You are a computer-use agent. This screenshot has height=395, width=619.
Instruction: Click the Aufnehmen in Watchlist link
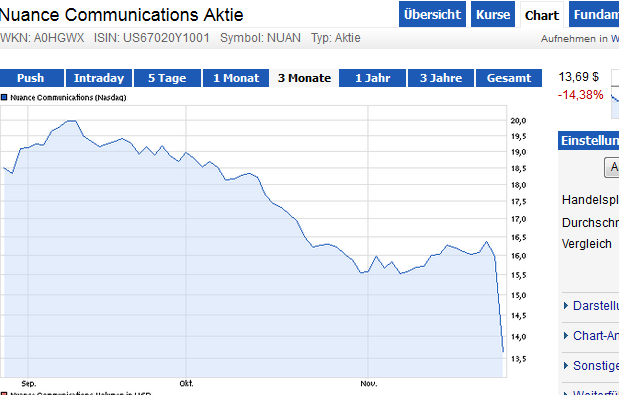click(x=580, y=39)
